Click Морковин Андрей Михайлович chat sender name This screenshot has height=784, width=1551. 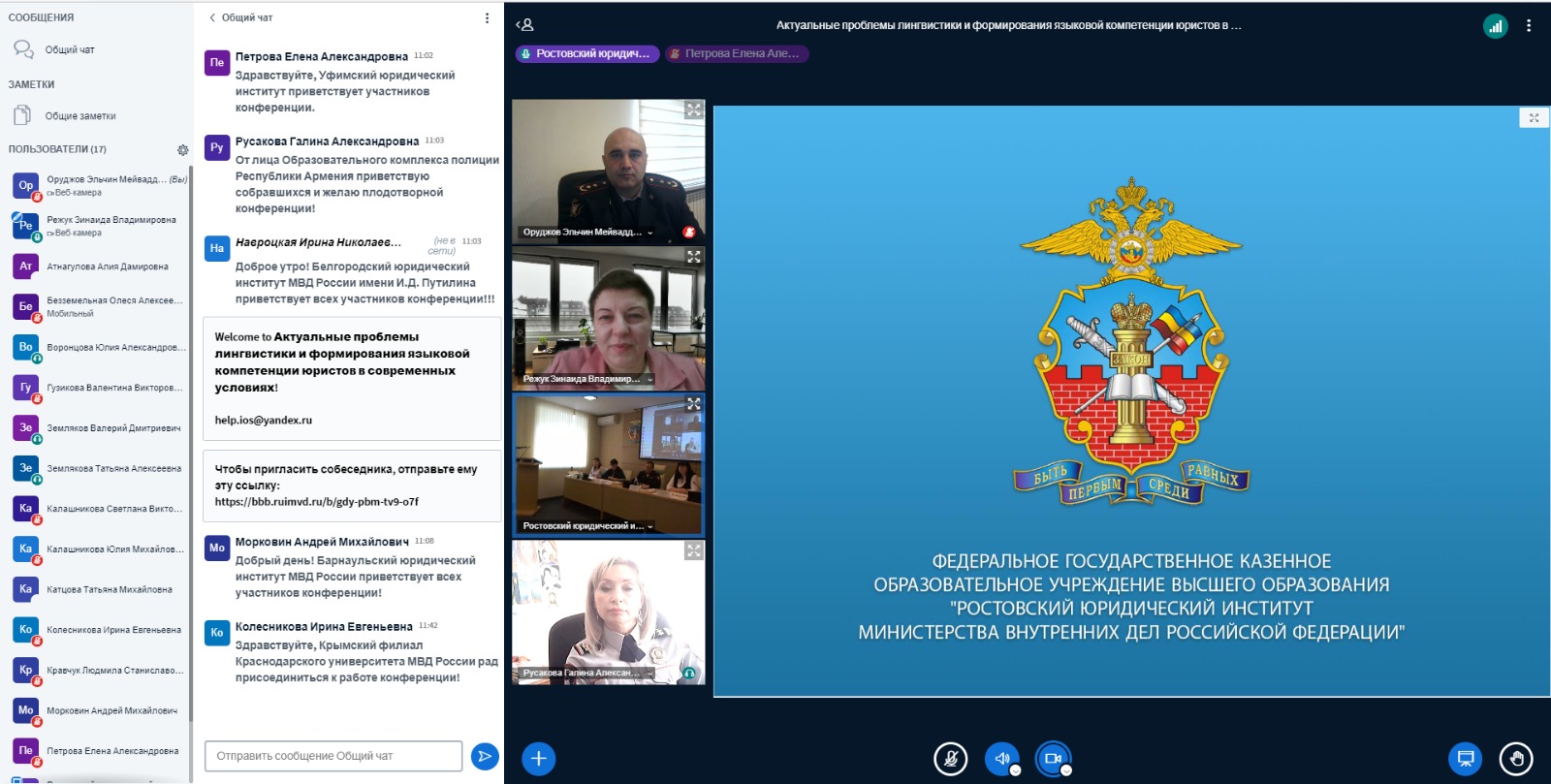(x=322, y=542)
